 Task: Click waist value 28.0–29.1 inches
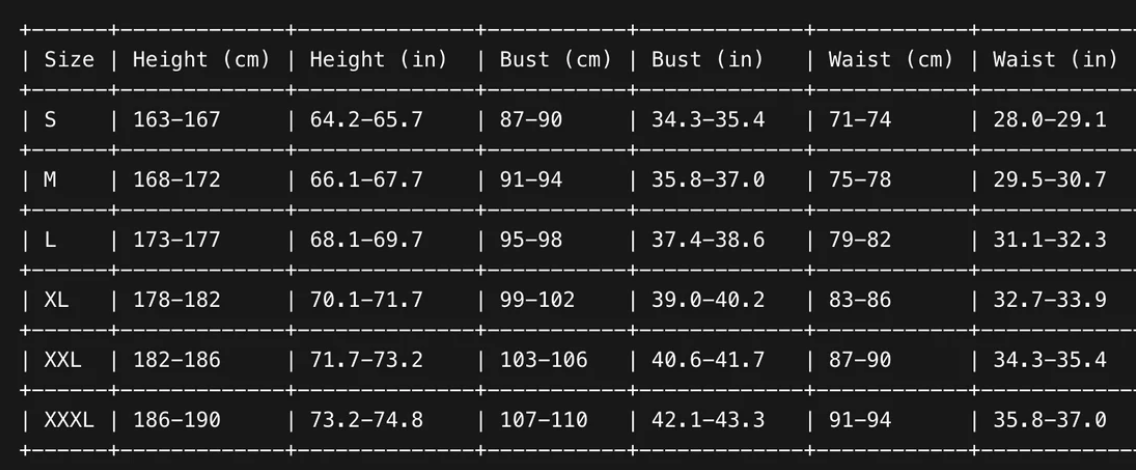1049,120
